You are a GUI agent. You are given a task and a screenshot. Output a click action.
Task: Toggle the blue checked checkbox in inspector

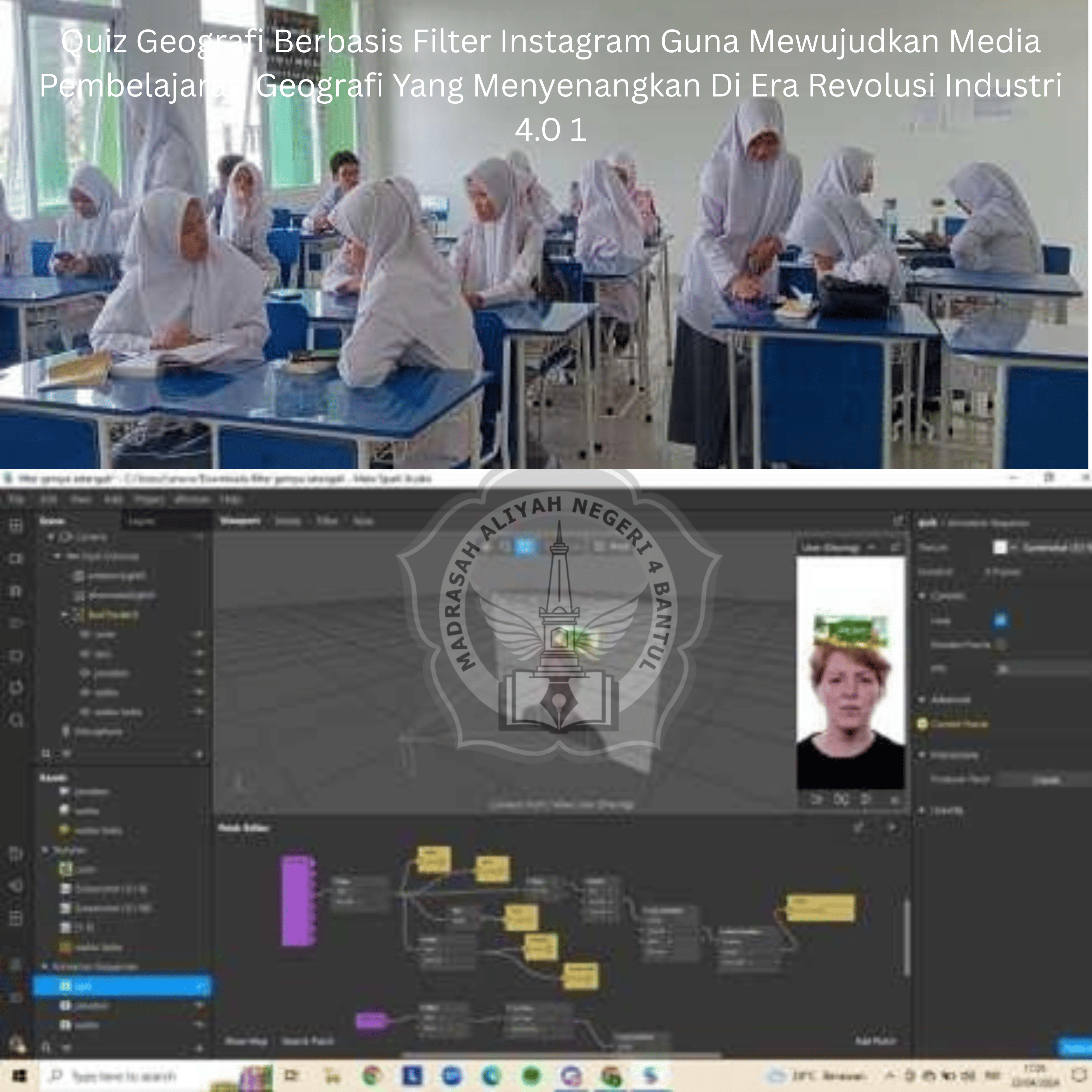click(1000, 621)
